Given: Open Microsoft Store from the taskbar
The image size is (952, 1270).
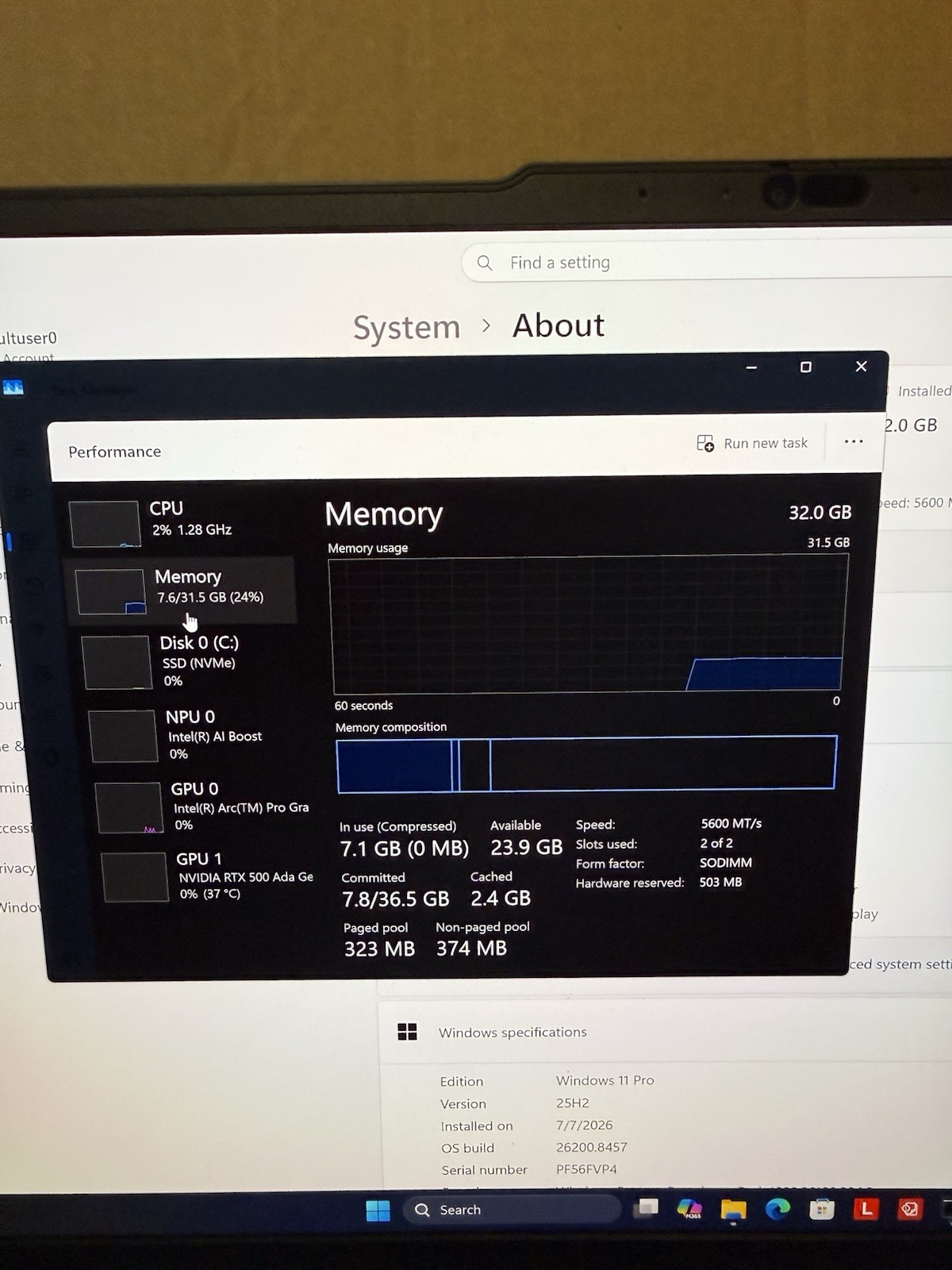Looking at the screenshot, I should click(821, 1209).
